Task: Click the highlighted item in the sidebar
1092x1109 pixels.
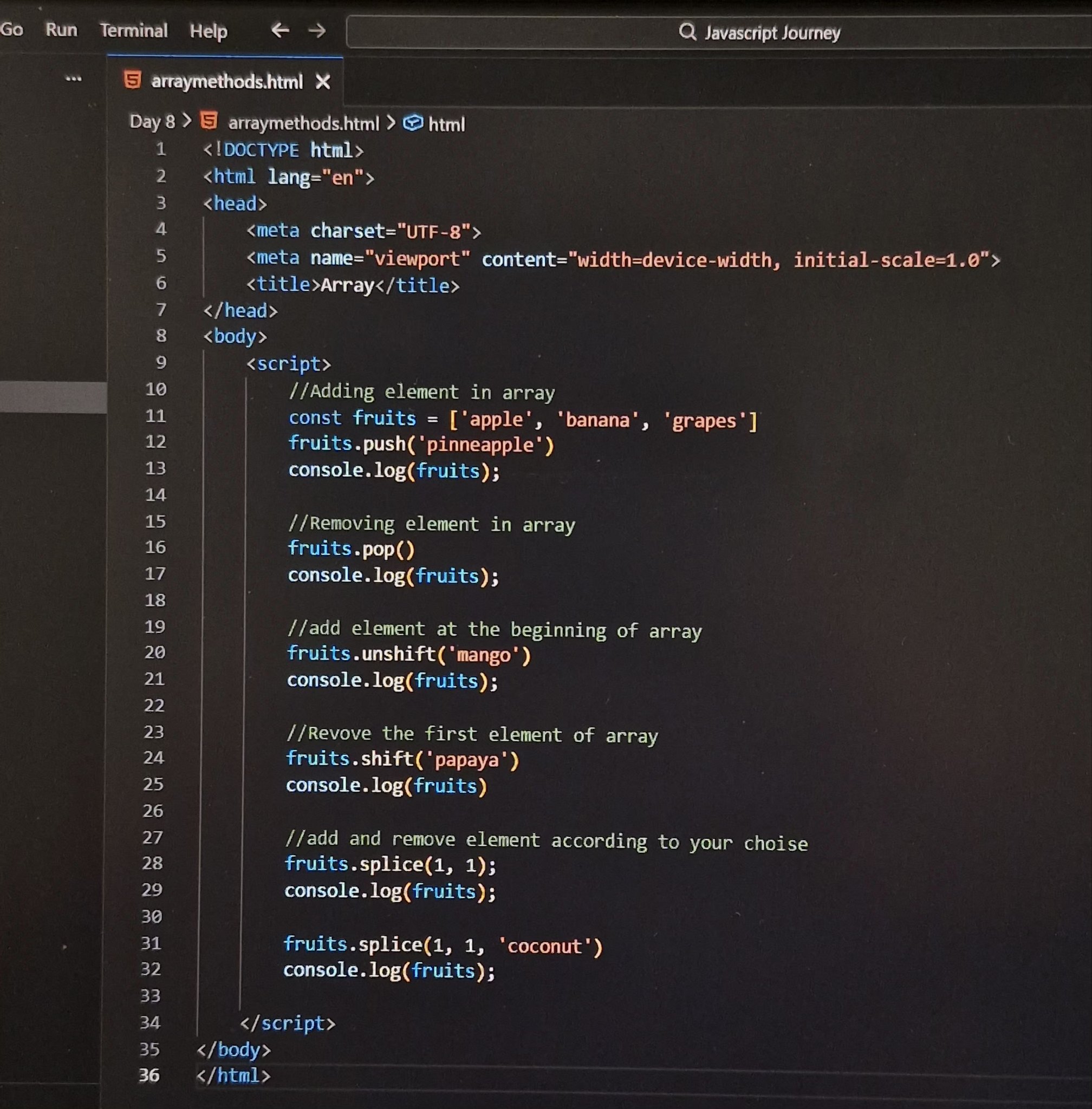Action: [x=53, y=397]
